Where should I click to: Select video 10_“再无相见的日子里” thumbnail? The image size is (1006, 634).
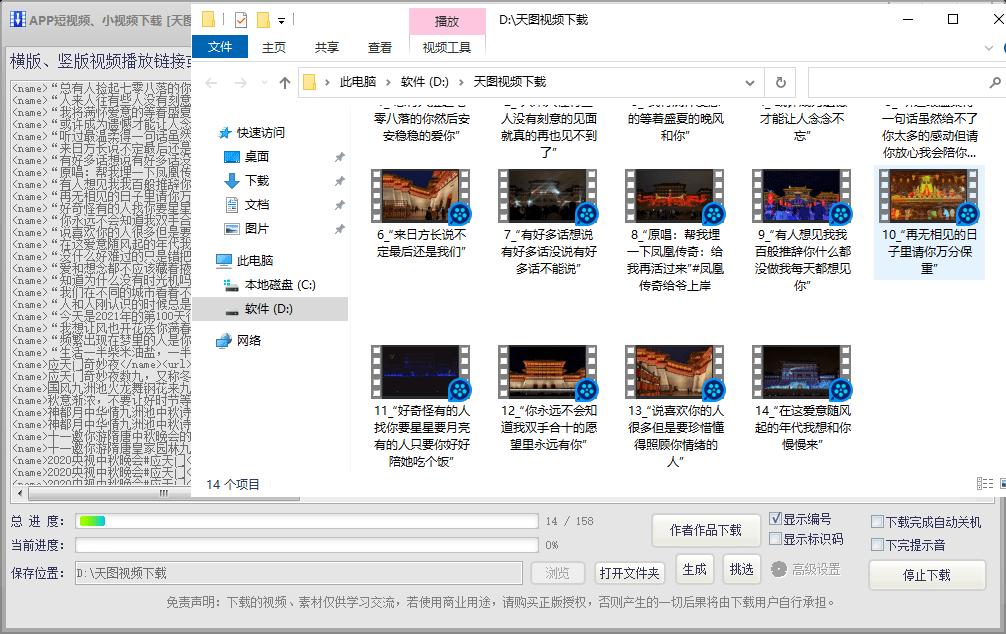coord(929,196)
